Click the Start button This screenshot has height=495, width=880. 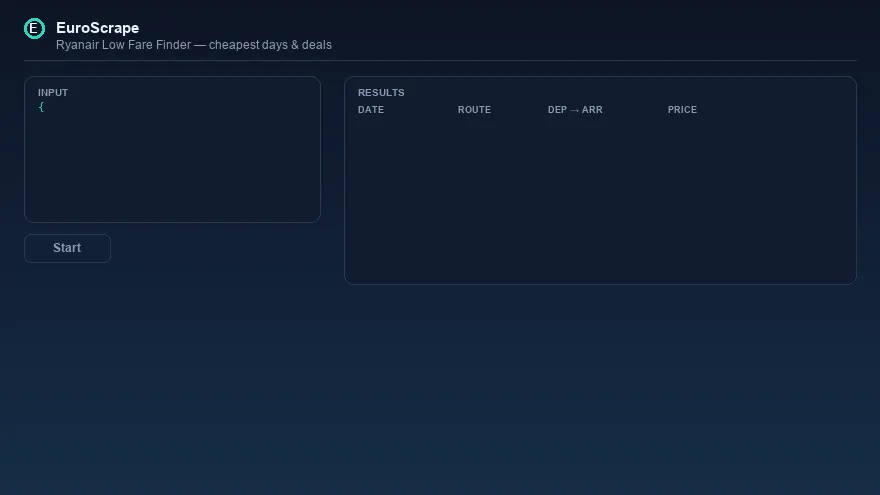tap(67, 248)
